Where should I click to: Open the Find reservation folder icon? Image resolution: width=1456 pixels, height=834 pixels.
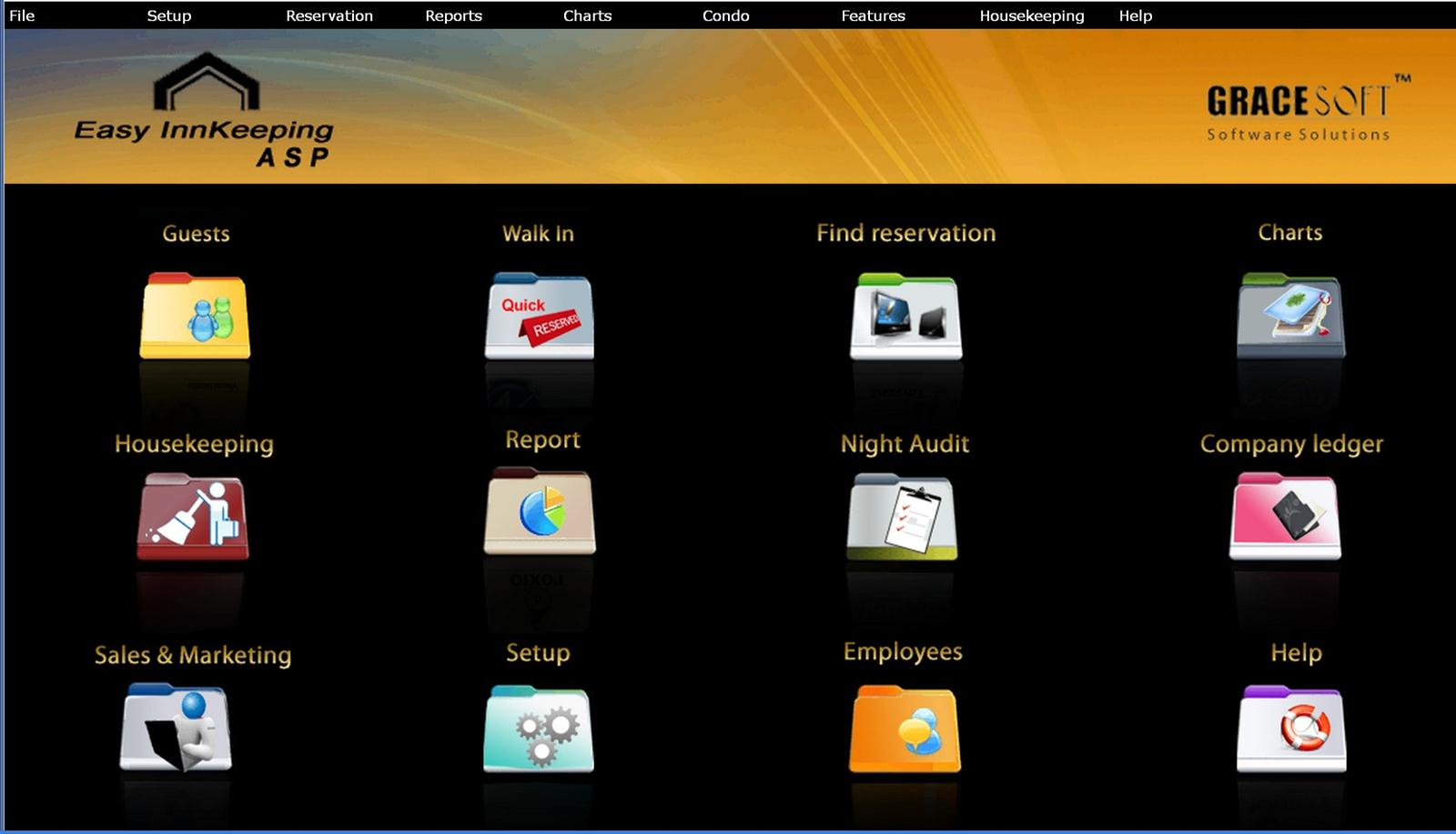(905, 317)
